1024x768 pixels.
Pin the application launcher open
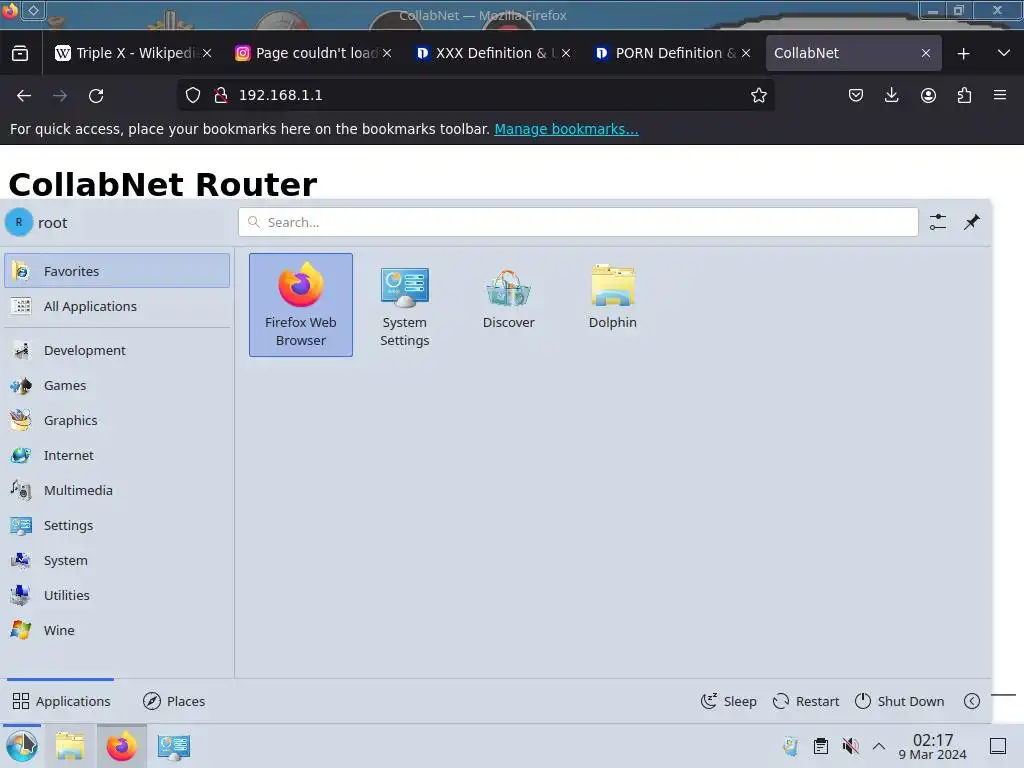972,222
